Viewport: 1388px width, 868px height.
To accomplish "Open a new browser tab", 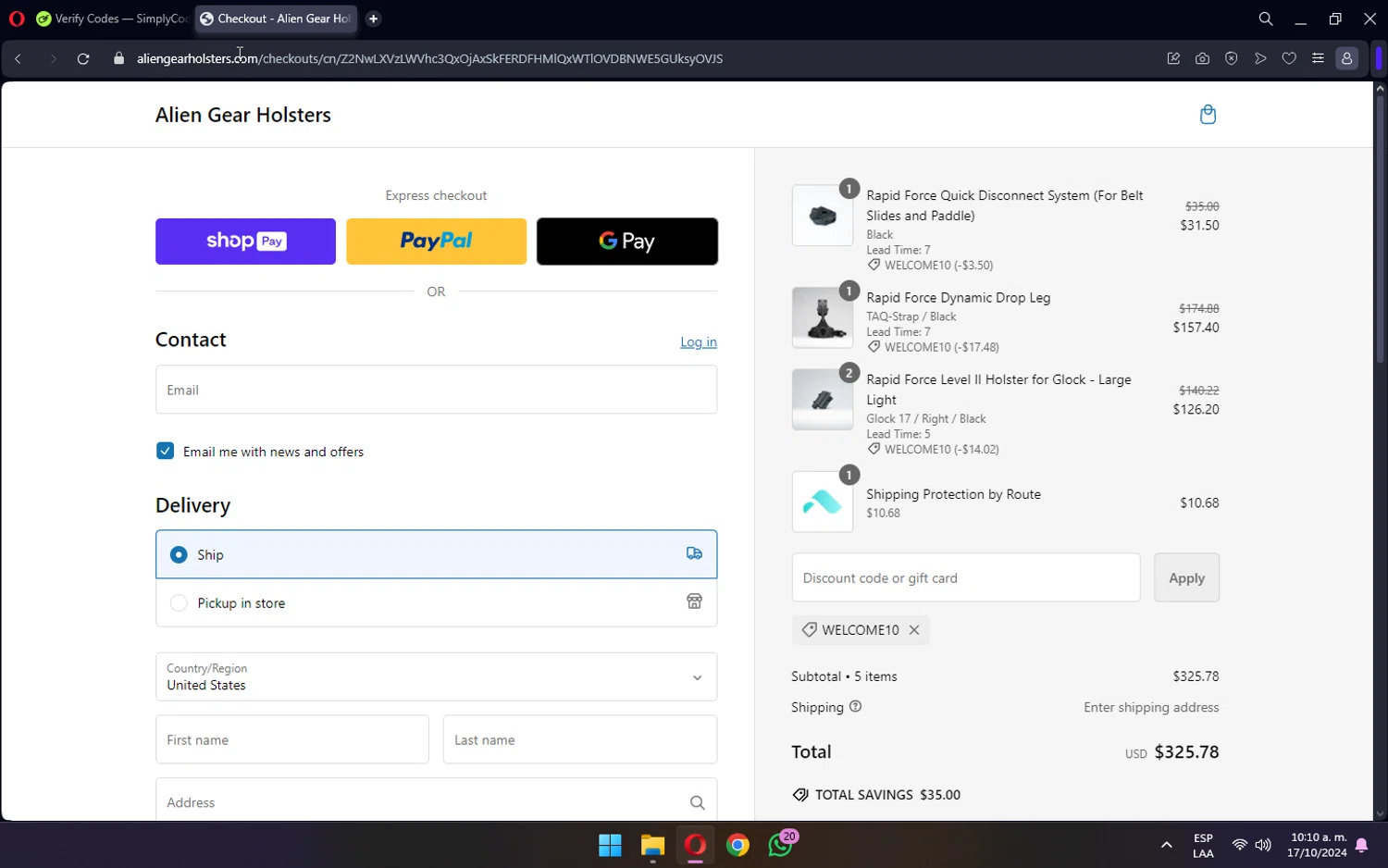I will click(373, 19).
